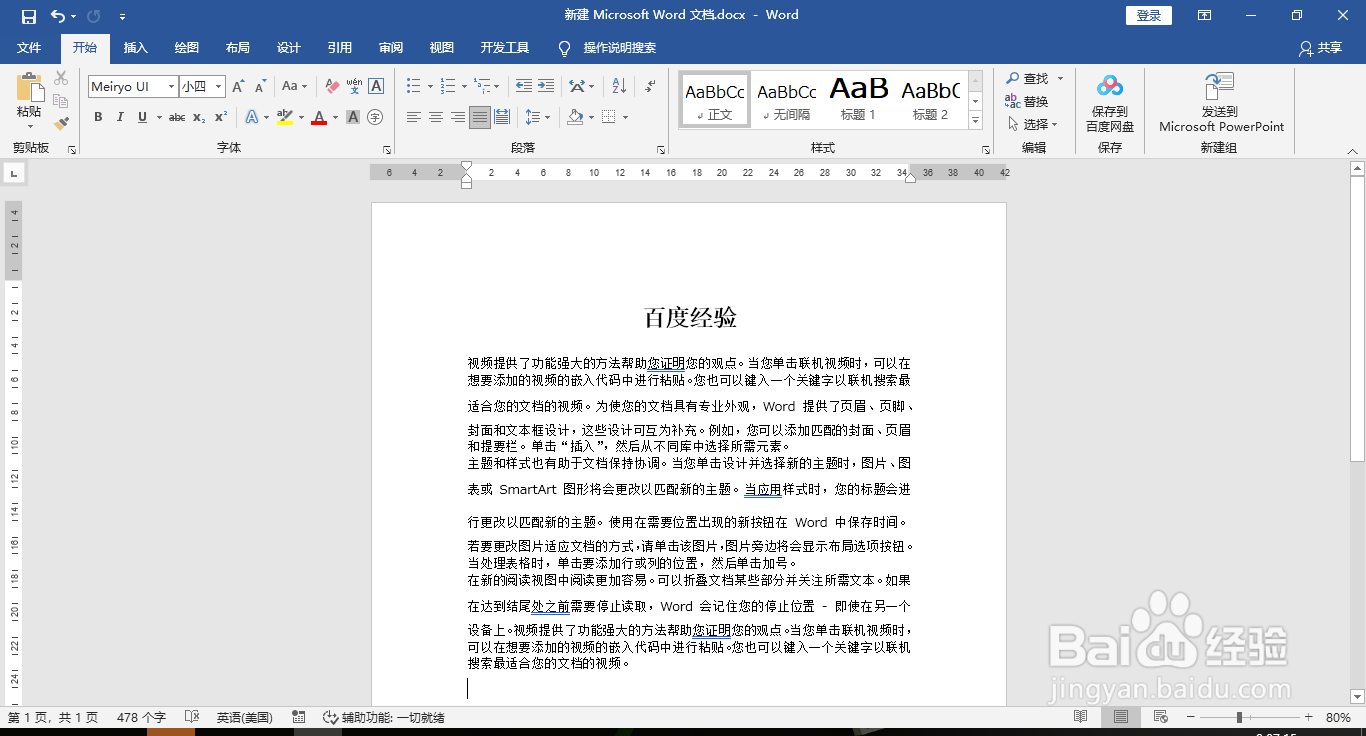The width and height of the screenshot is (1366, 736).
Task: Apply the 无间隔 style
Action: pos(786,99)
